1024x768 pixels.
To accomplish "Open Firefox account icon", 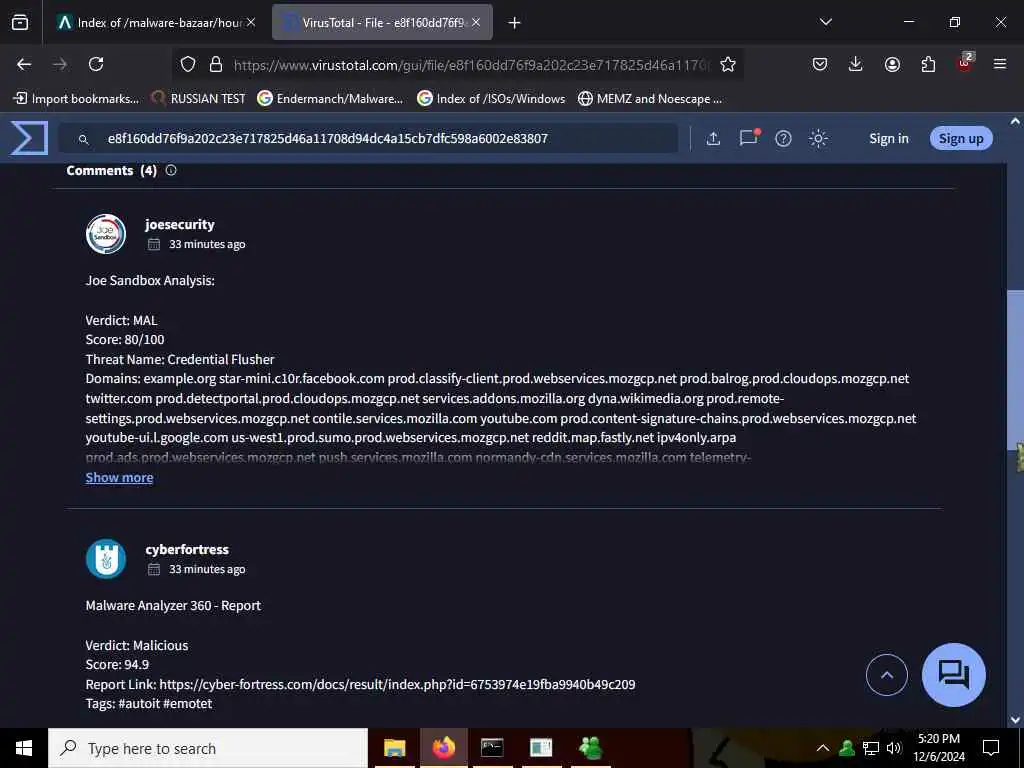I will pos(892,64).
